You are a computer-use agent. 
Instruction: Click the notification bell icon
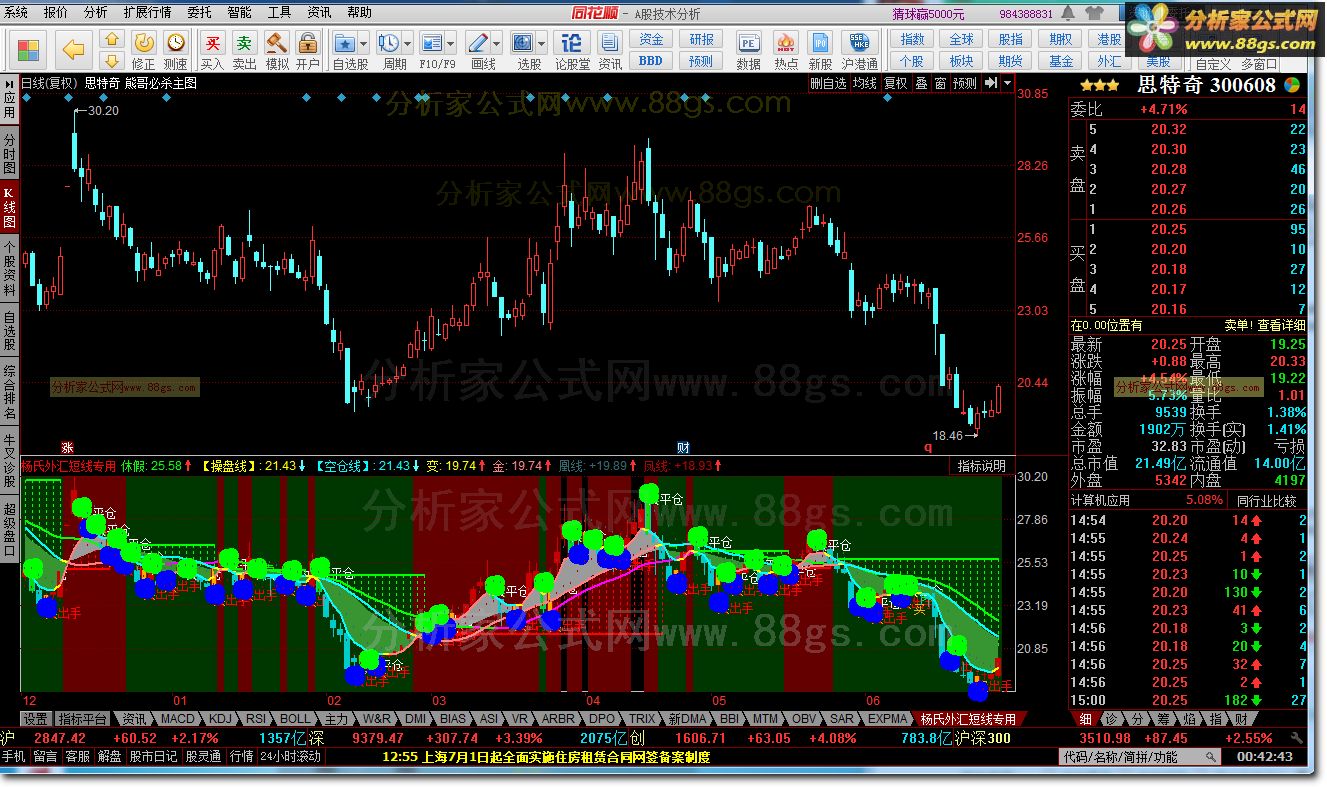(1070, 13)
